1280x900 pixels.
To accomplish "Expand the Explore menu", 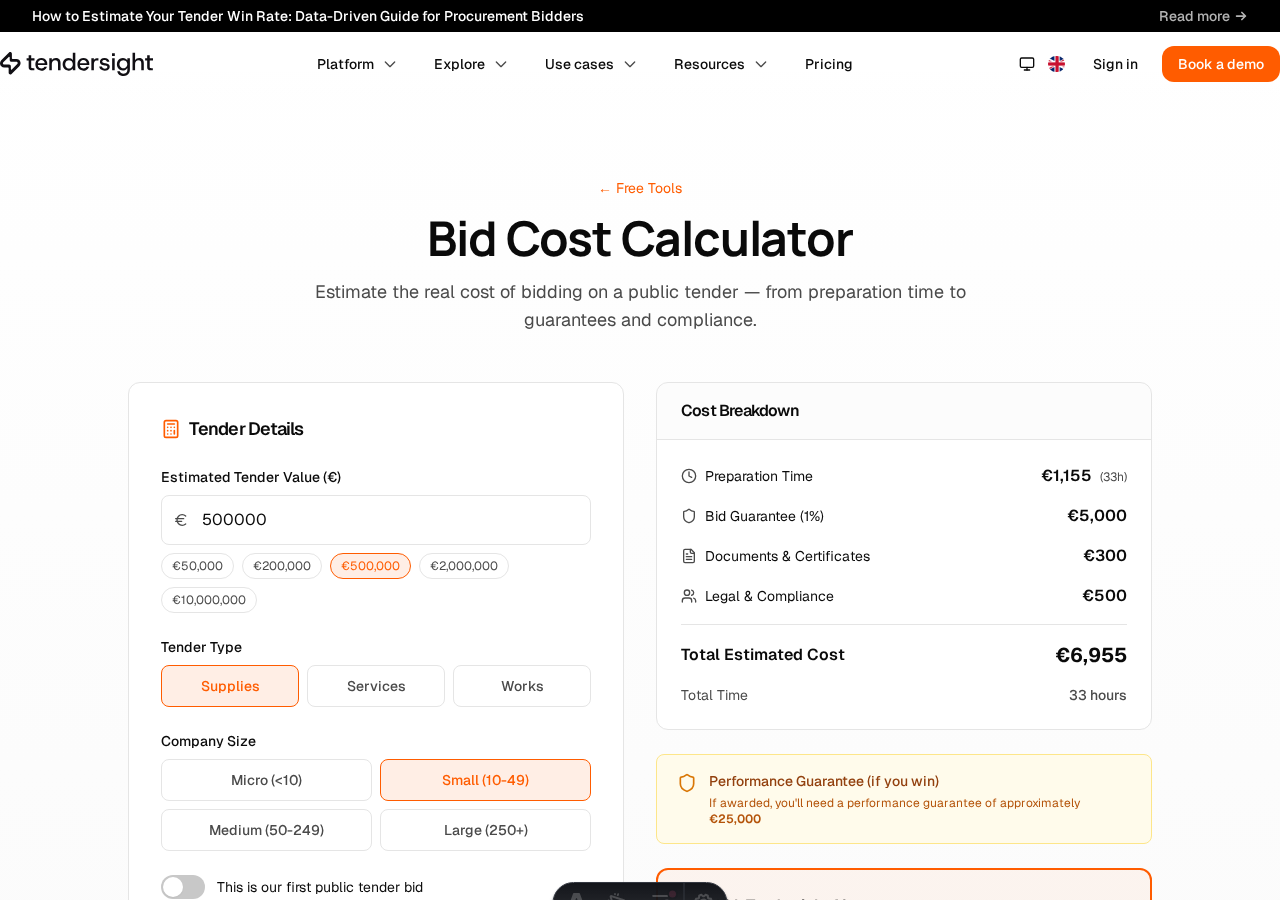I will (471, 64).
